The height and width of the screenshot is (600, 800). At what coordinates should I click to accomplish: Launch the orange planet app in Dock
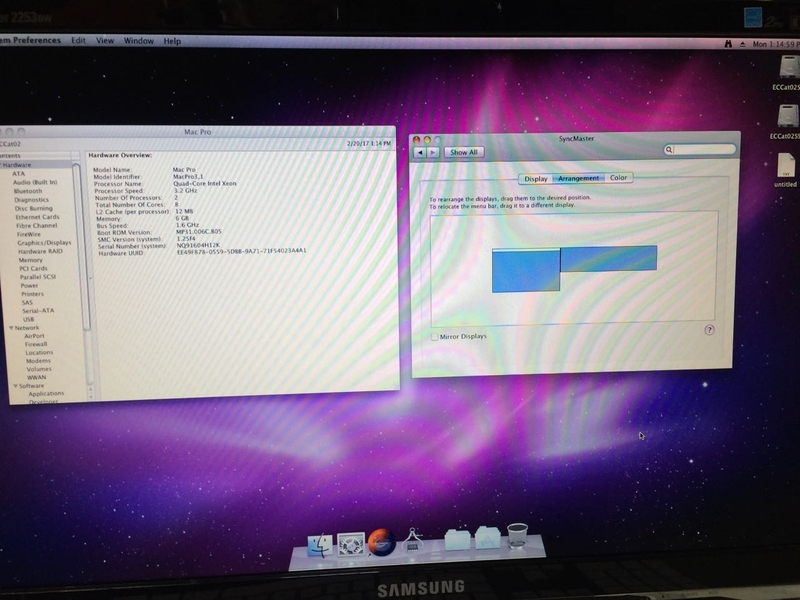(381, 542)
